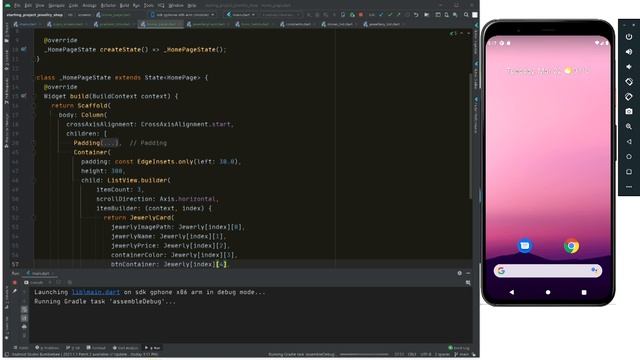This screenshot has width=640, height=360.
Task: Click the editor vertical scrollbar
Action: pos(470,135)
